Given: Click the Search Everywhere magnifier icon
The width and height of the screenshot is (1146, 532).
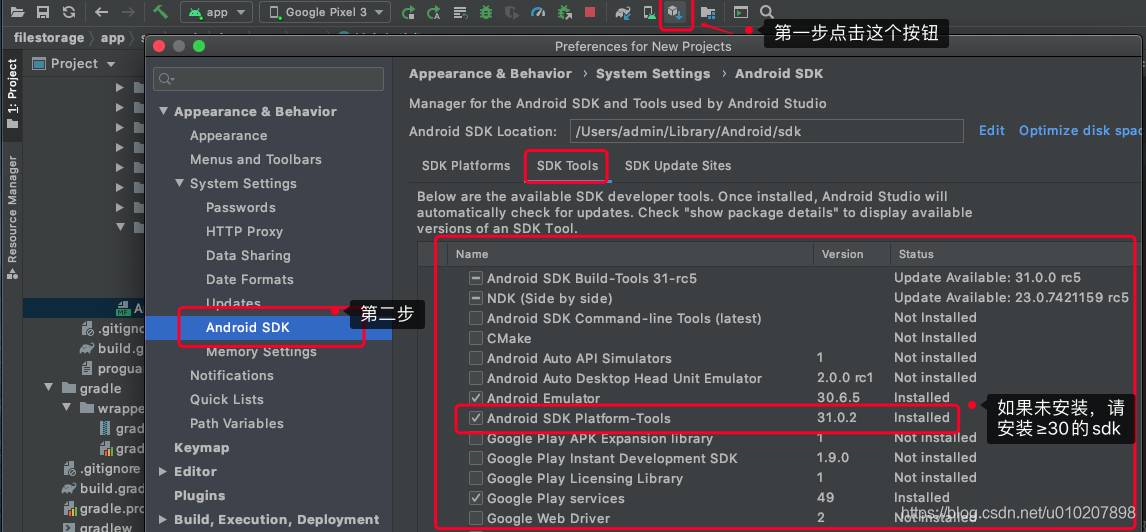Looking at the screenshot, I should [x=767, y=12].
